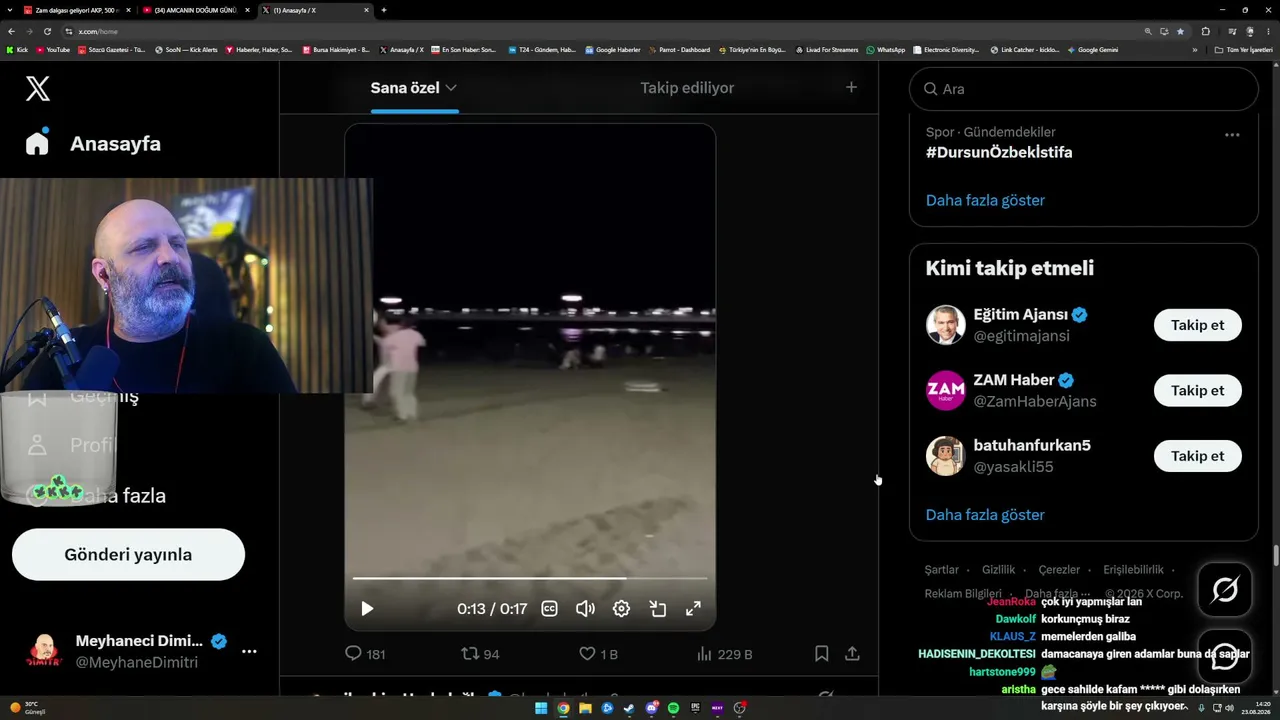Open the YouTube bookmark
The image size is (1280, 720).
53,50
